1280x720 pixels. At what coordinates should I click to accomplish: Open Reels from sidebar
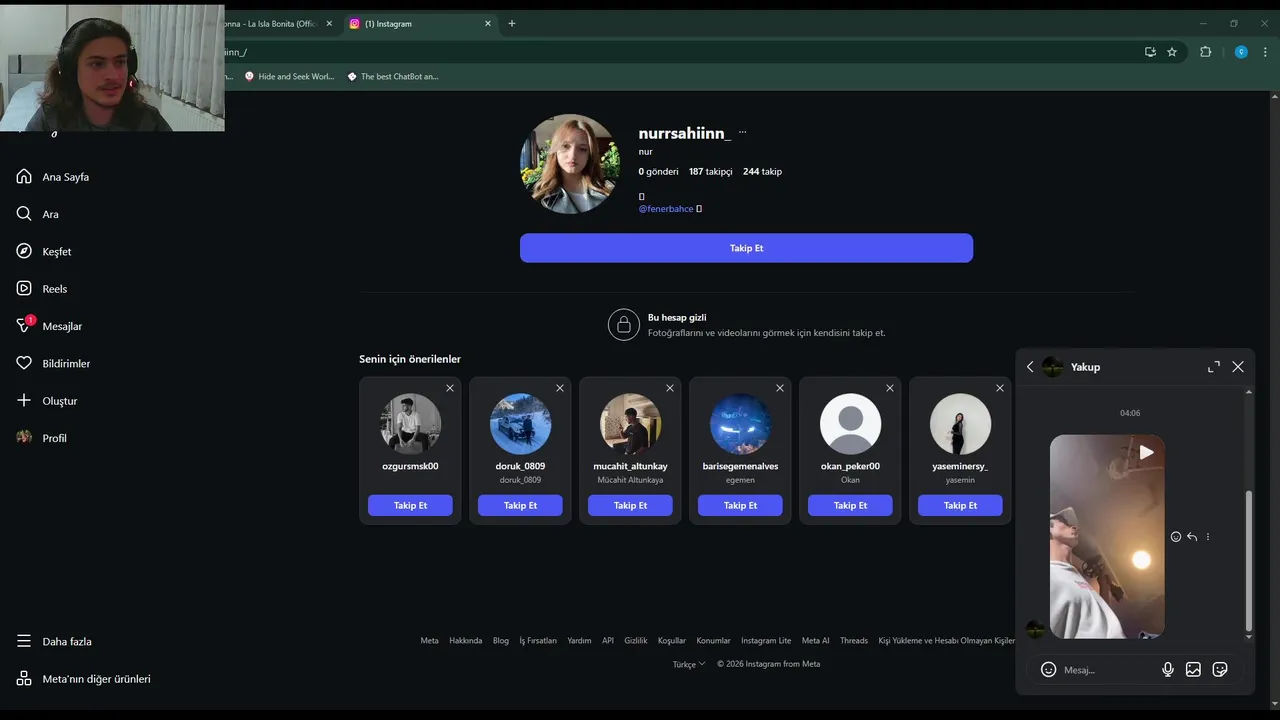pyautogui.click(x=42, y=289)
